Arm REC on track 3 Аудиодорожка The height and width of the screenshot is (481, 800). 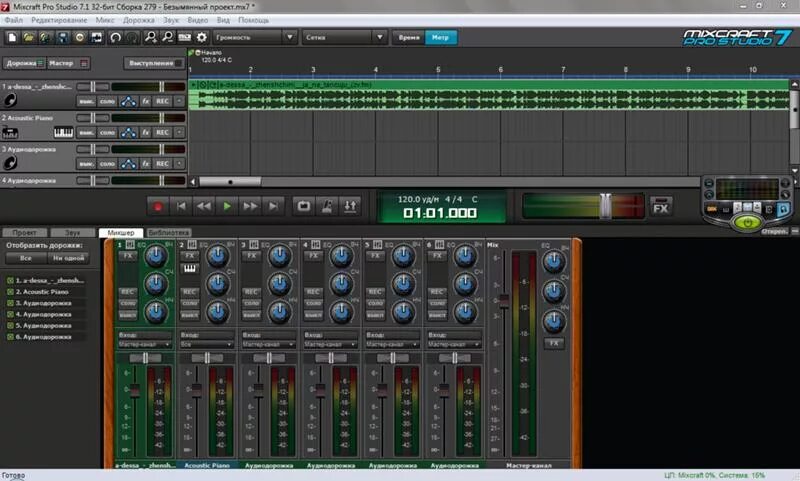(162, 164)
